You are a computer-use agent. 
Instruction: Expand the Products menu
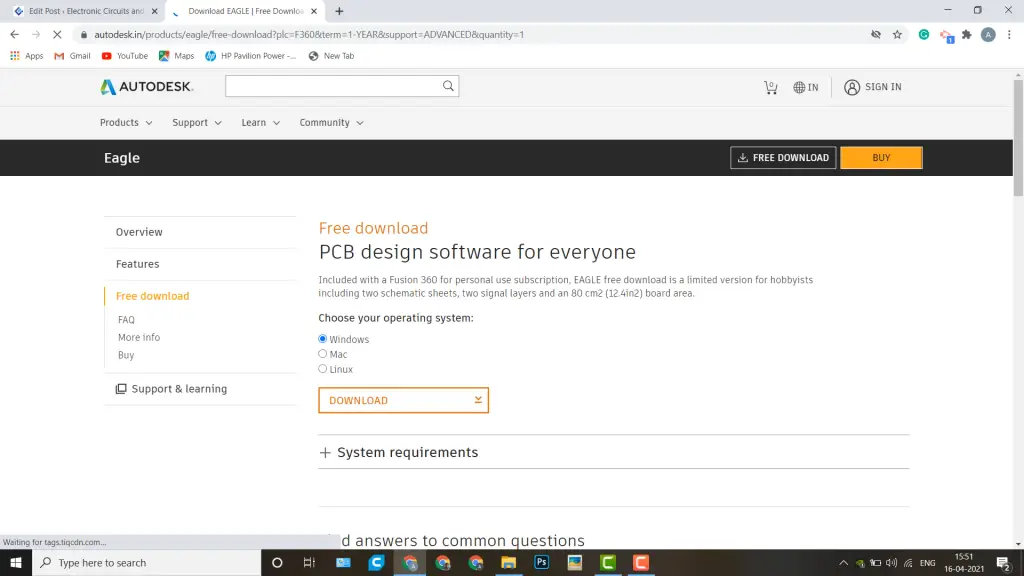click(x=126, y=123)
